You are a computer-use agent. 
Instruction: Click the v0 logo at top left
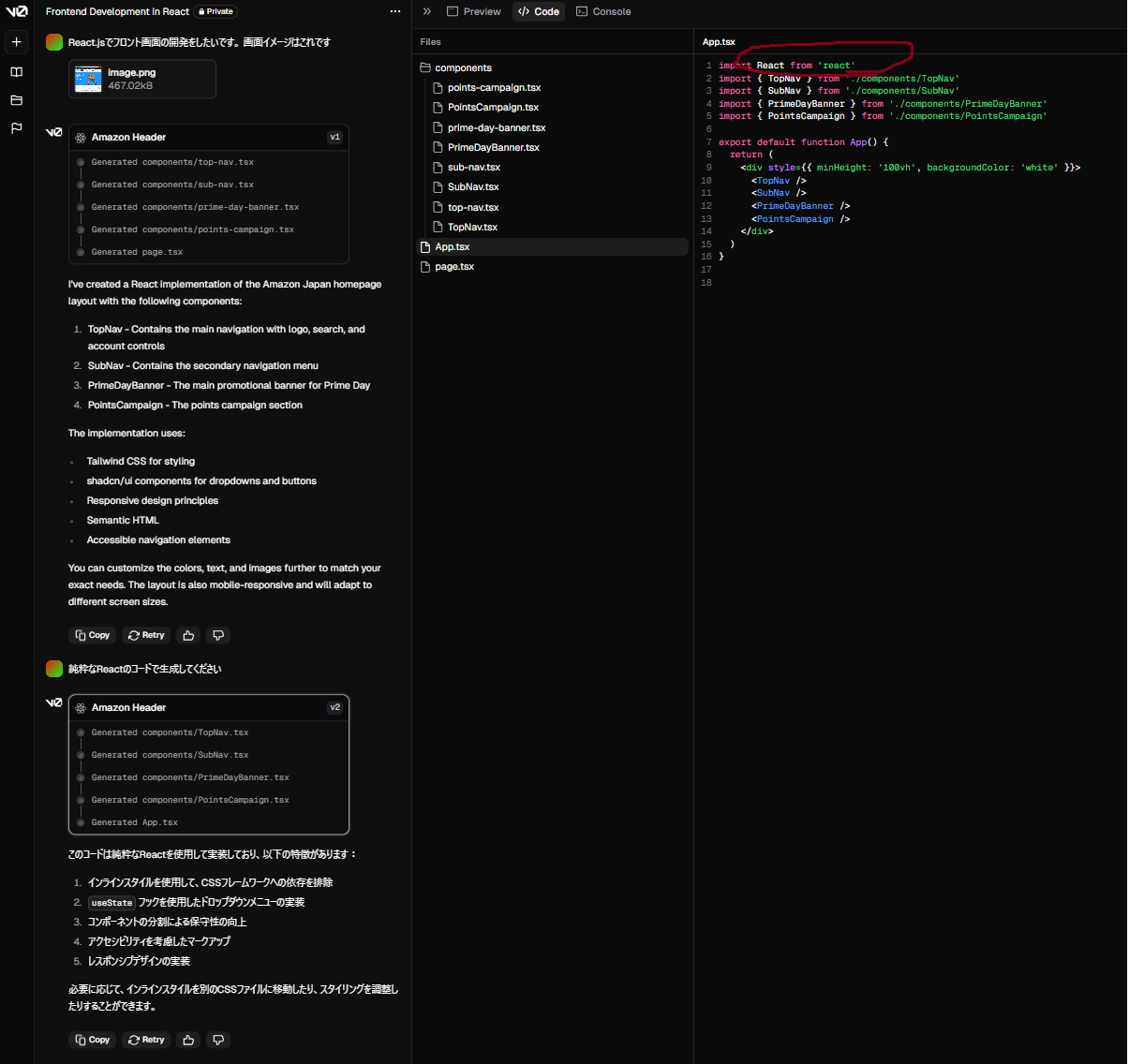17,11
